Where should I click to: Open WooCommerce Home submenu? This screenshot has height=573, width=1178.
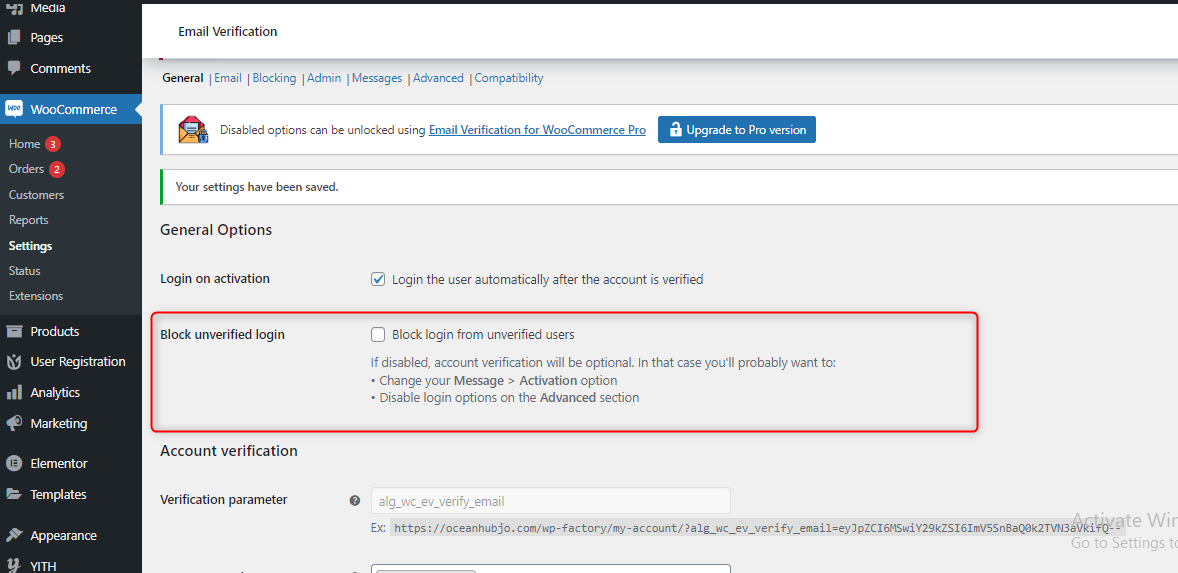click(24, 144)
